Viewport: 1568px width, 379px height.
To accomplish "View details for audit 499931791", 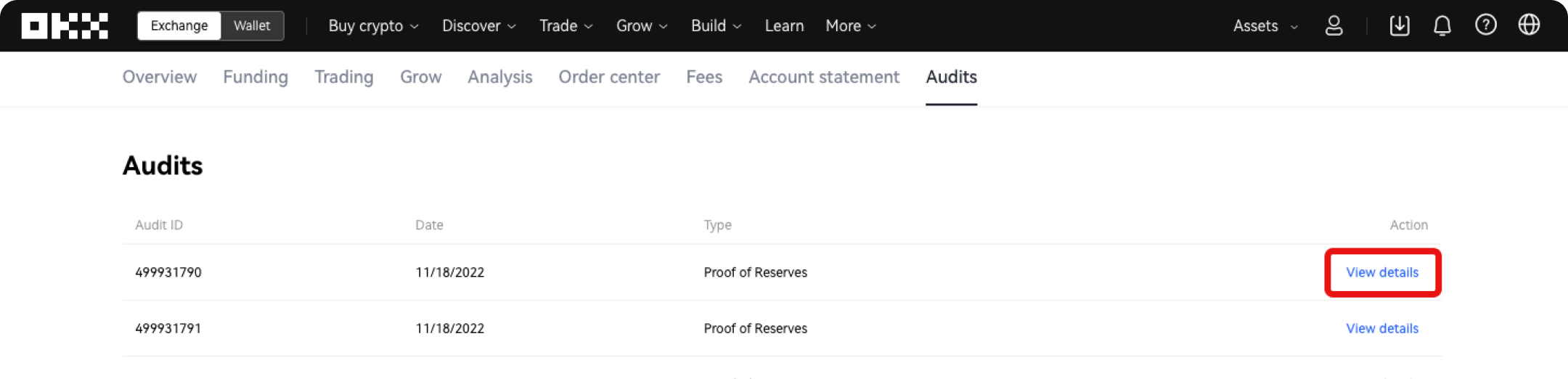I will pyautogui.click(x=1382, y=328).
